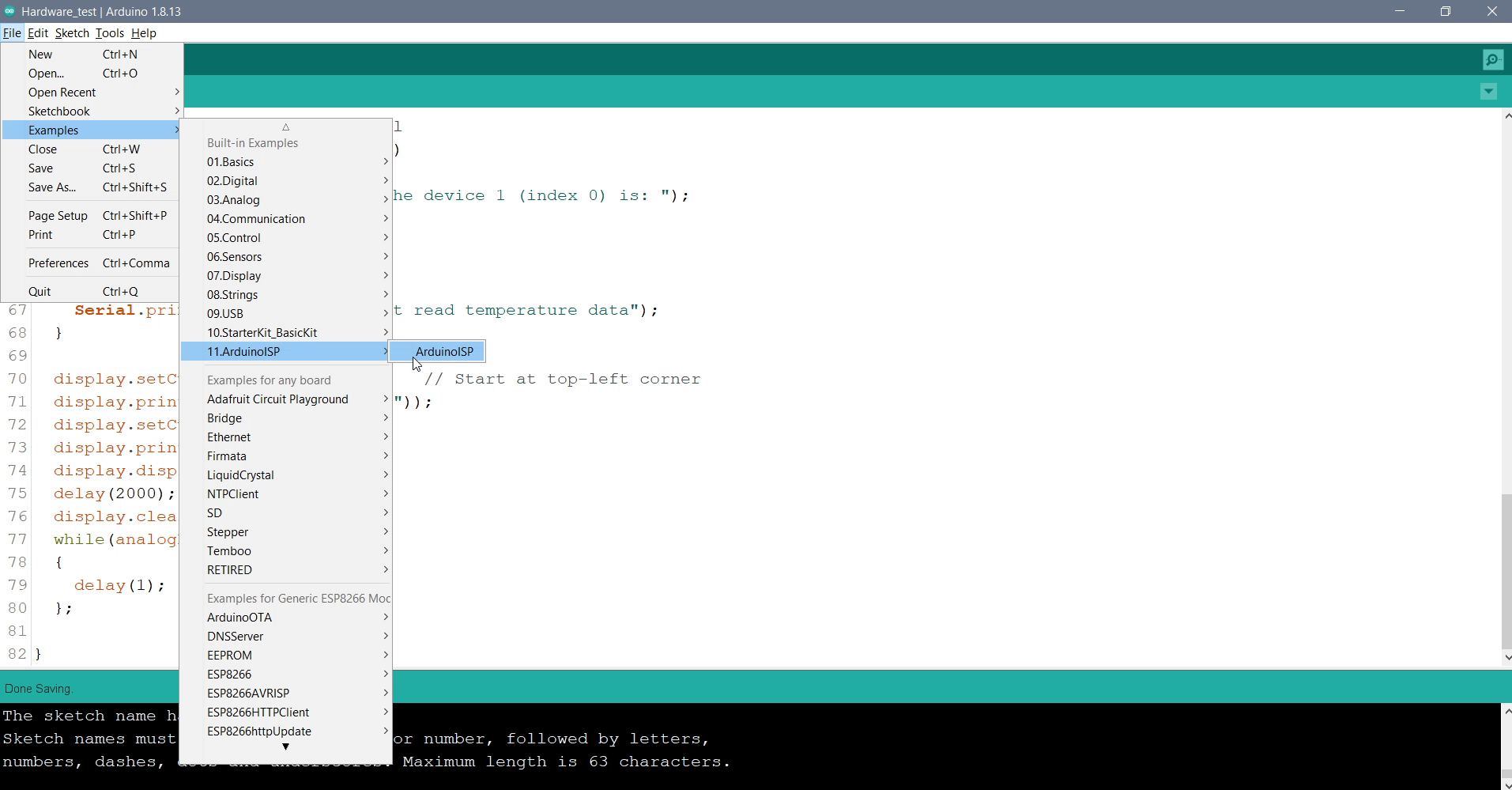
Task: Expand SD library examples
Action: 286,513
